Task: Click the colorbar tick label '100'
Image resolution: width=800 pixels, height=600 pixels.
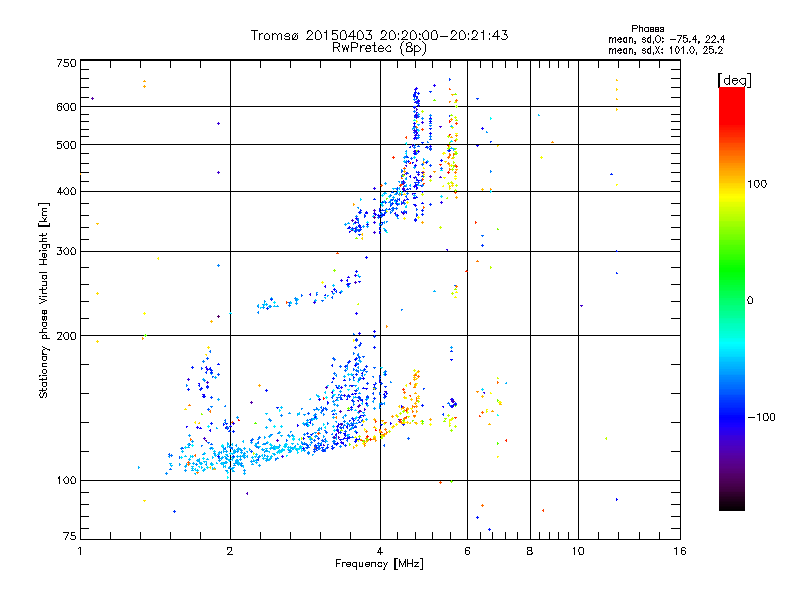Action: point(757,184)
